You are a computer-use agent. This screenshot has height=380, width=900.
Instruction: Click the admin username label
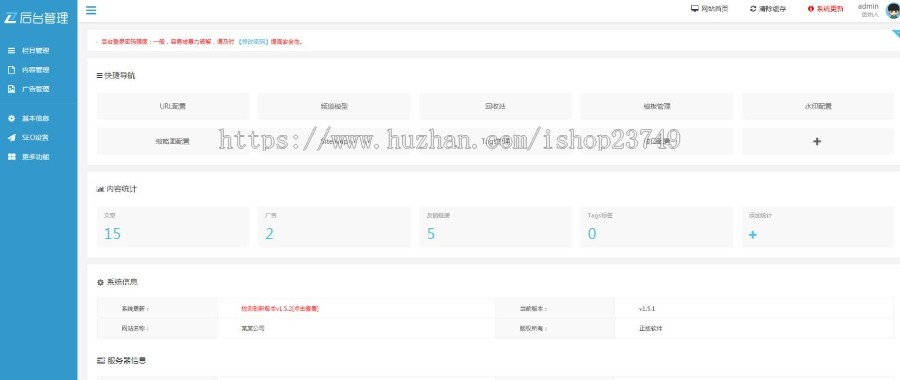tap(868, 6)
